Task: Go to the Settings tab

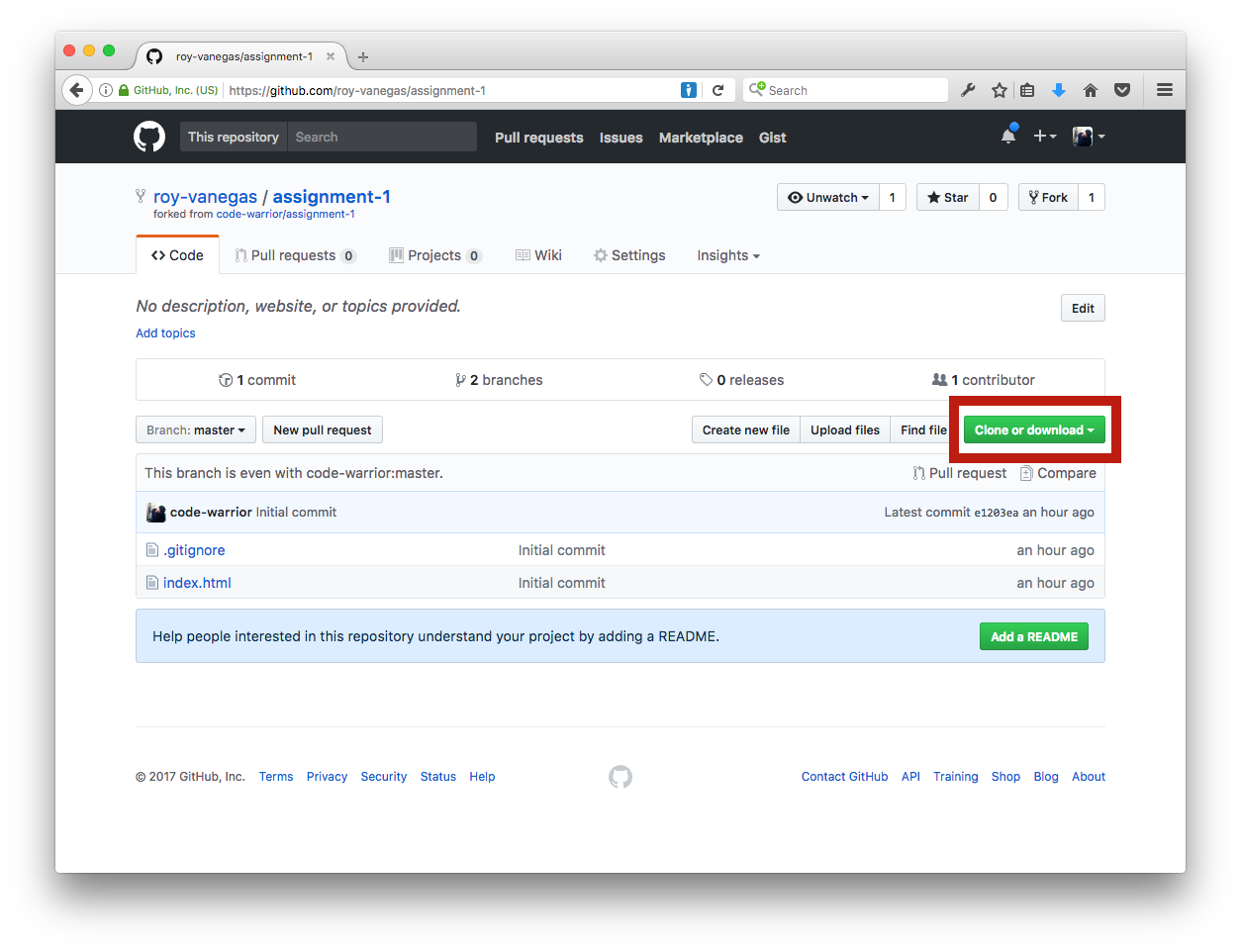Action: (x=629, y=255)
